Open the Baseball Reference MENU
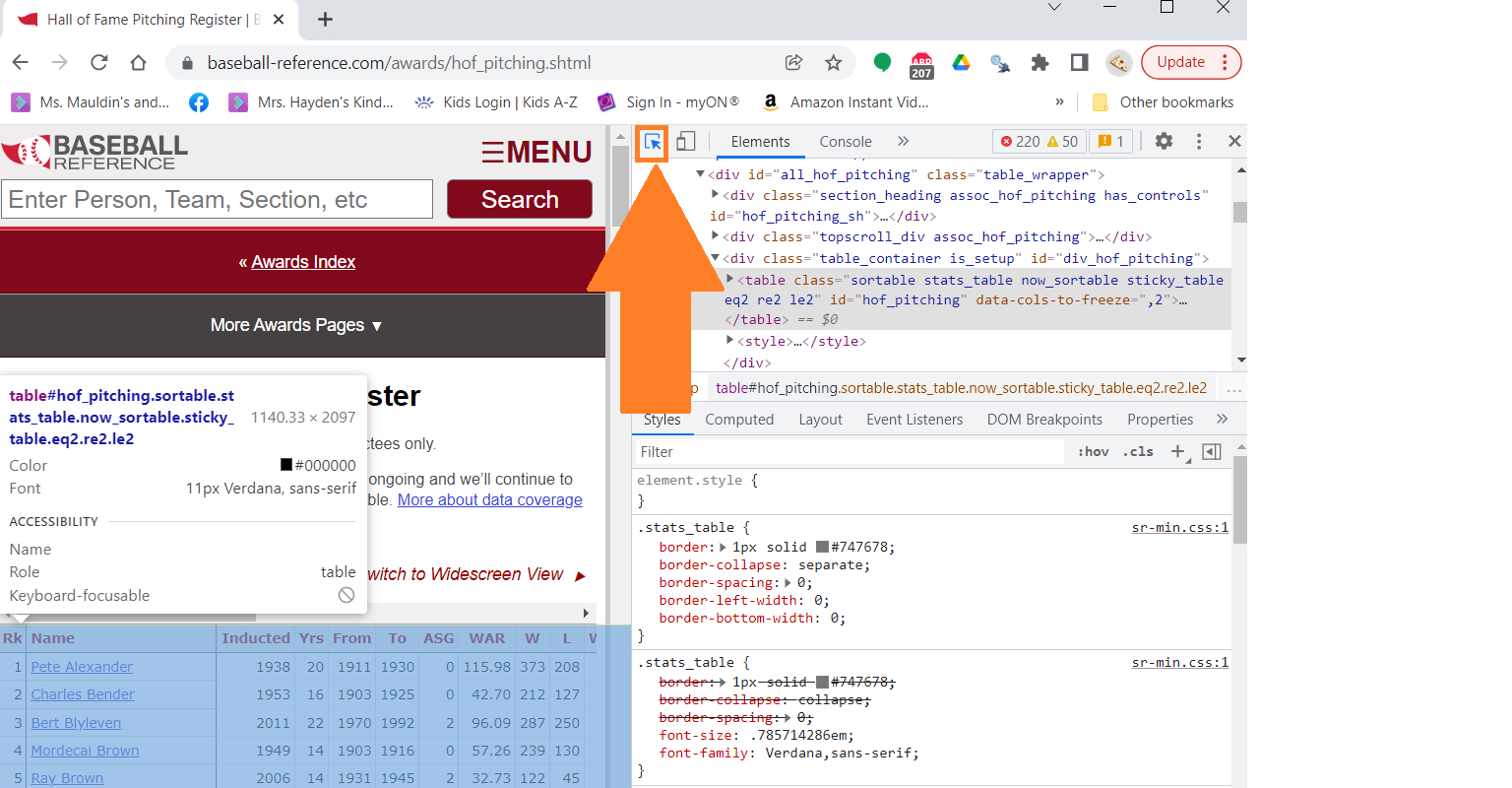 point(536,152)
